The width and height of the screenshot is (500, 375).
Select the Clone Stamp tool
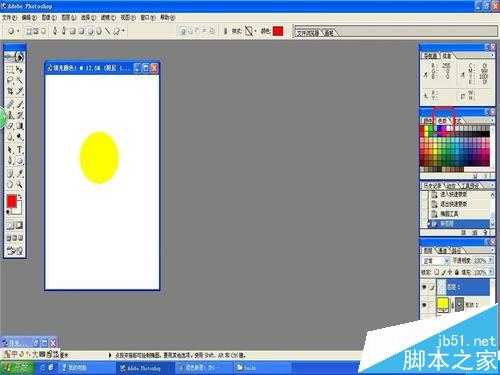10,115
